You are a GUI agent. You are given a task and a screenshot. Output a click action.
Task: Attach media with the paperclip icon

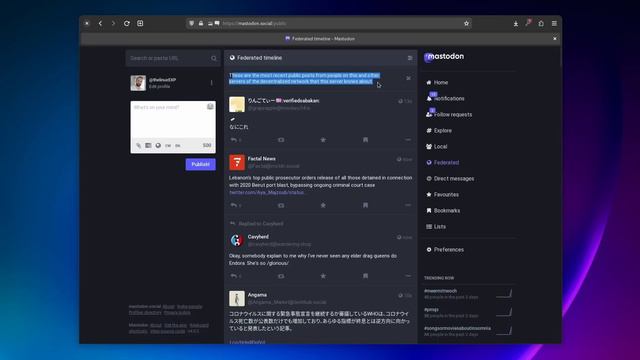coord(138,145)
